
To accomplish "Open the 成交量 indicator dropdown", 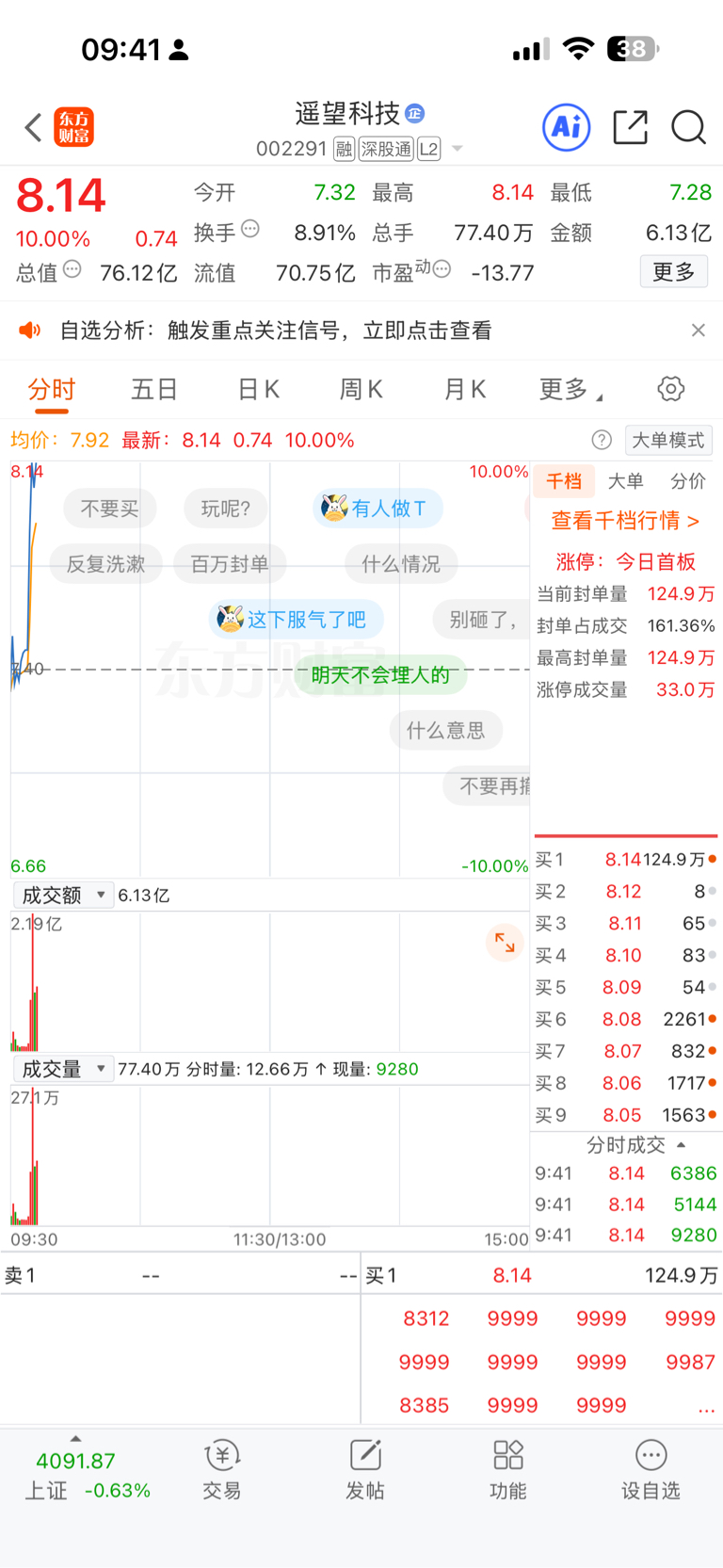I will (63, 1069).
